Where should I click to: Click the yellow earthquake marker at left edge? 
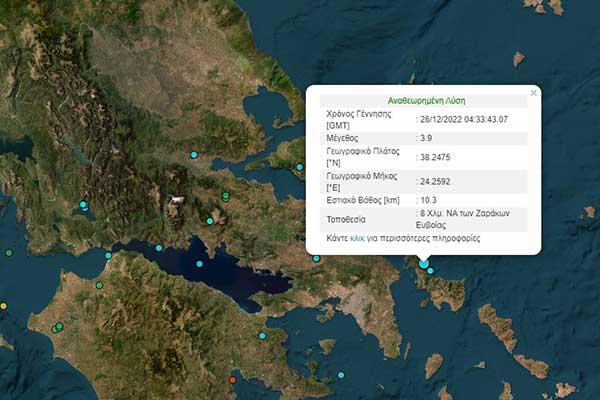pyautogui.click(x=3, y=306)
